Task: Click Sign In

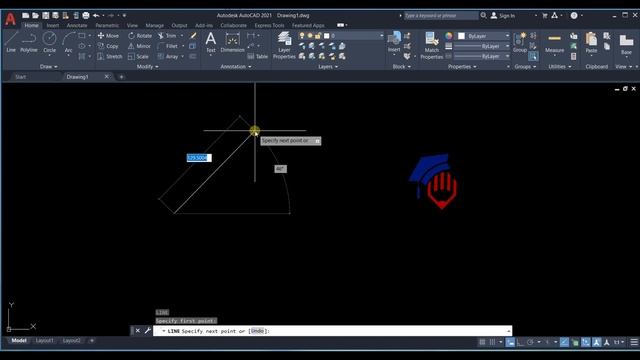Action: pos(502,16)
